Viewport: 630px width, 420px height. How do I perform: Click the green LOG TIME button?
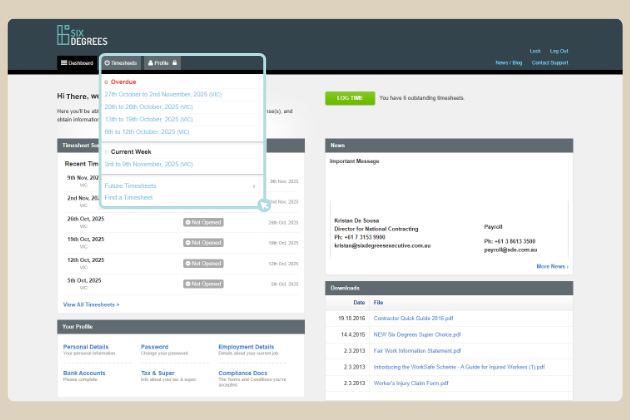(x=350, y=98)
